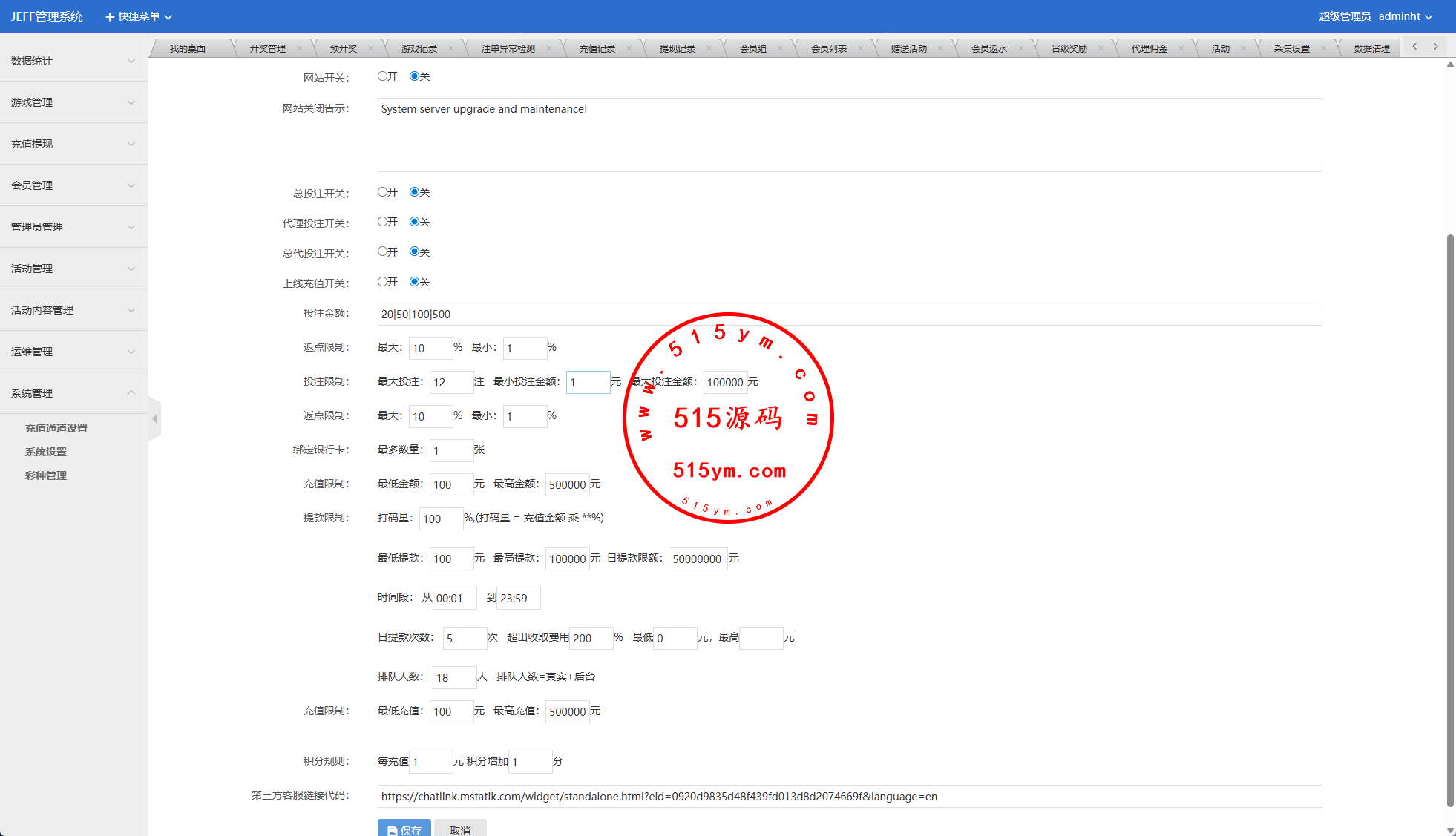Viewport: 1456px width, 836px height.
Task: Turn 网站开关 to 开
Action: [x=383, y=76]
